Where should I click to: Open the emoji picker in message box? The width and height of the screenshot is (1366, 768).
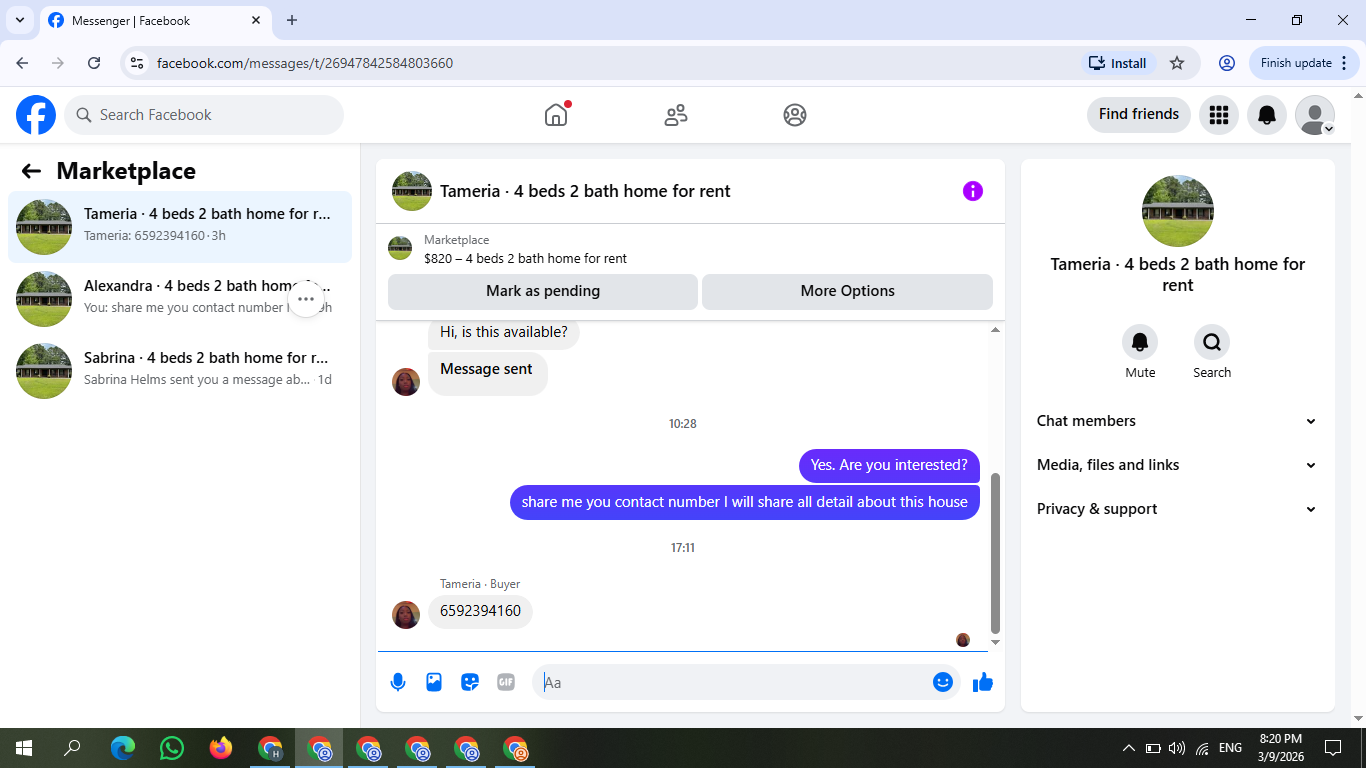pos(942,682)
